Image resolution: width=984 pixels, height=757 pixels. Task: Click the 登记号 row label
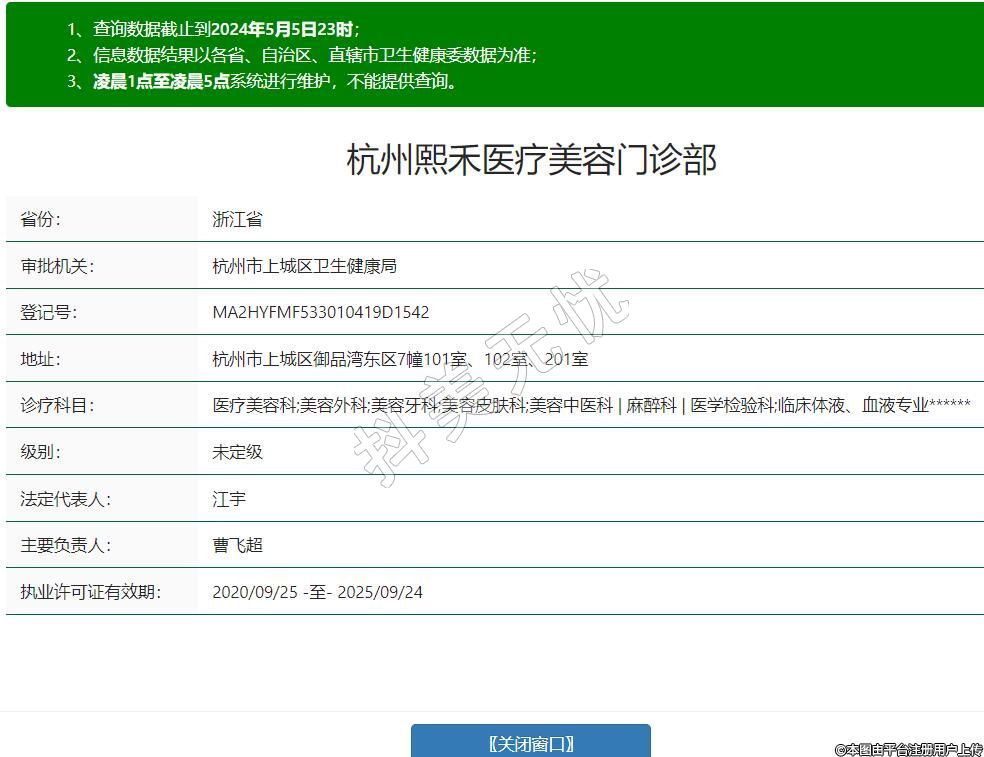48,312
